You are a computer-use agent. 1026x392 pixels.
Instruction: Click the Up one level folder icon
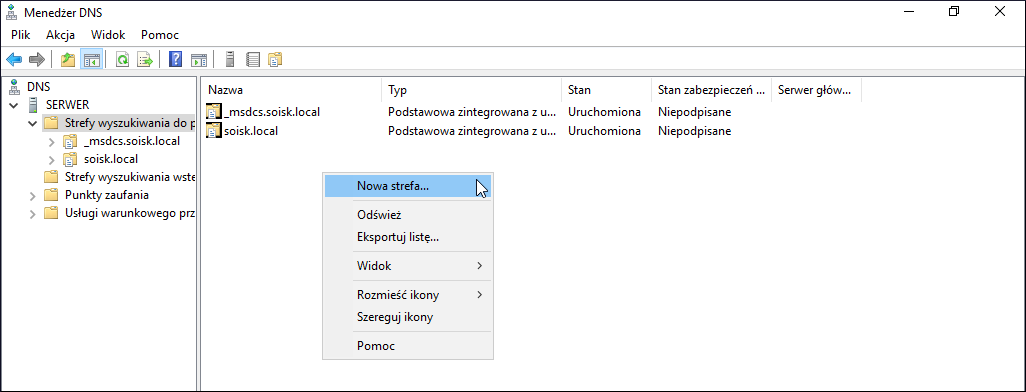pyautogui.click(x=68, y=60)
